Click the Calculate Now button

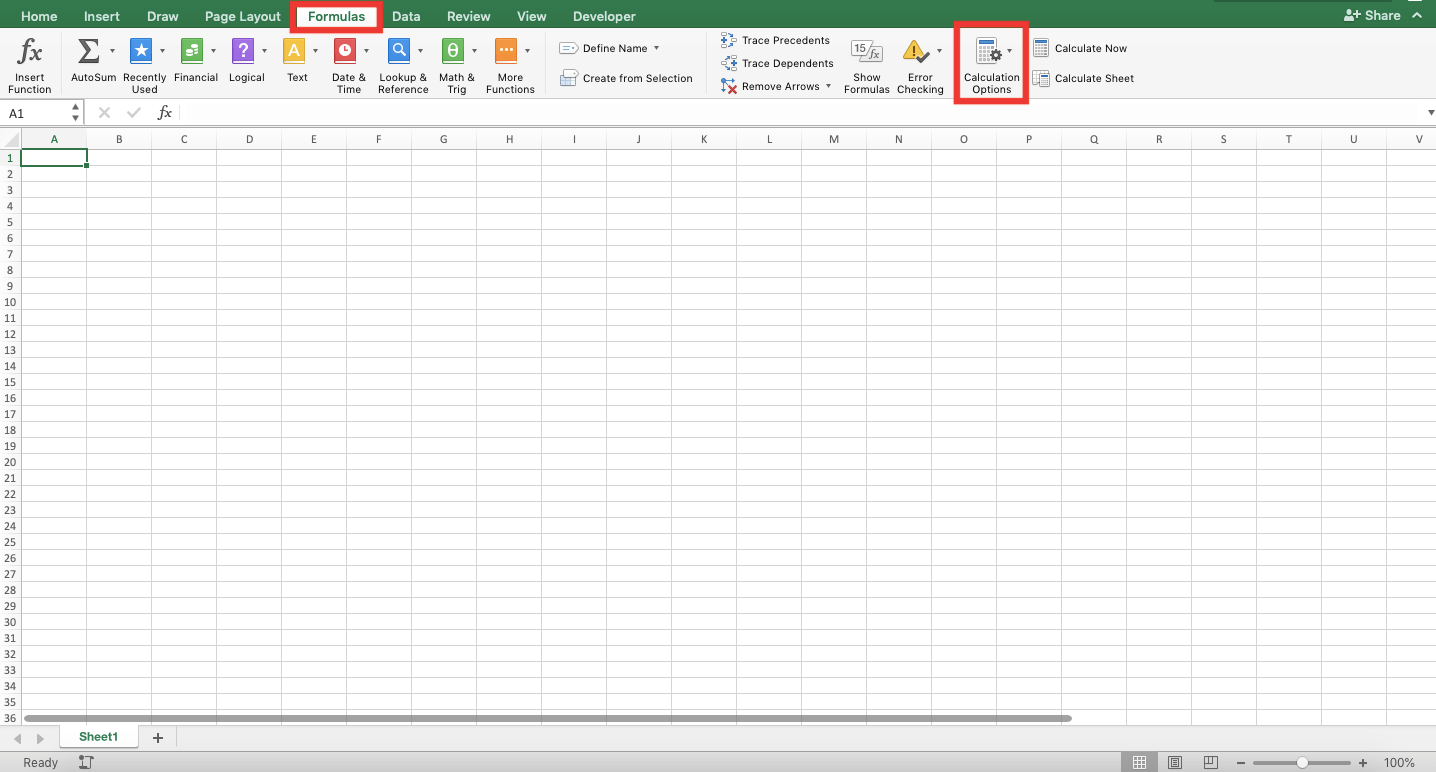pos(1080,47)
